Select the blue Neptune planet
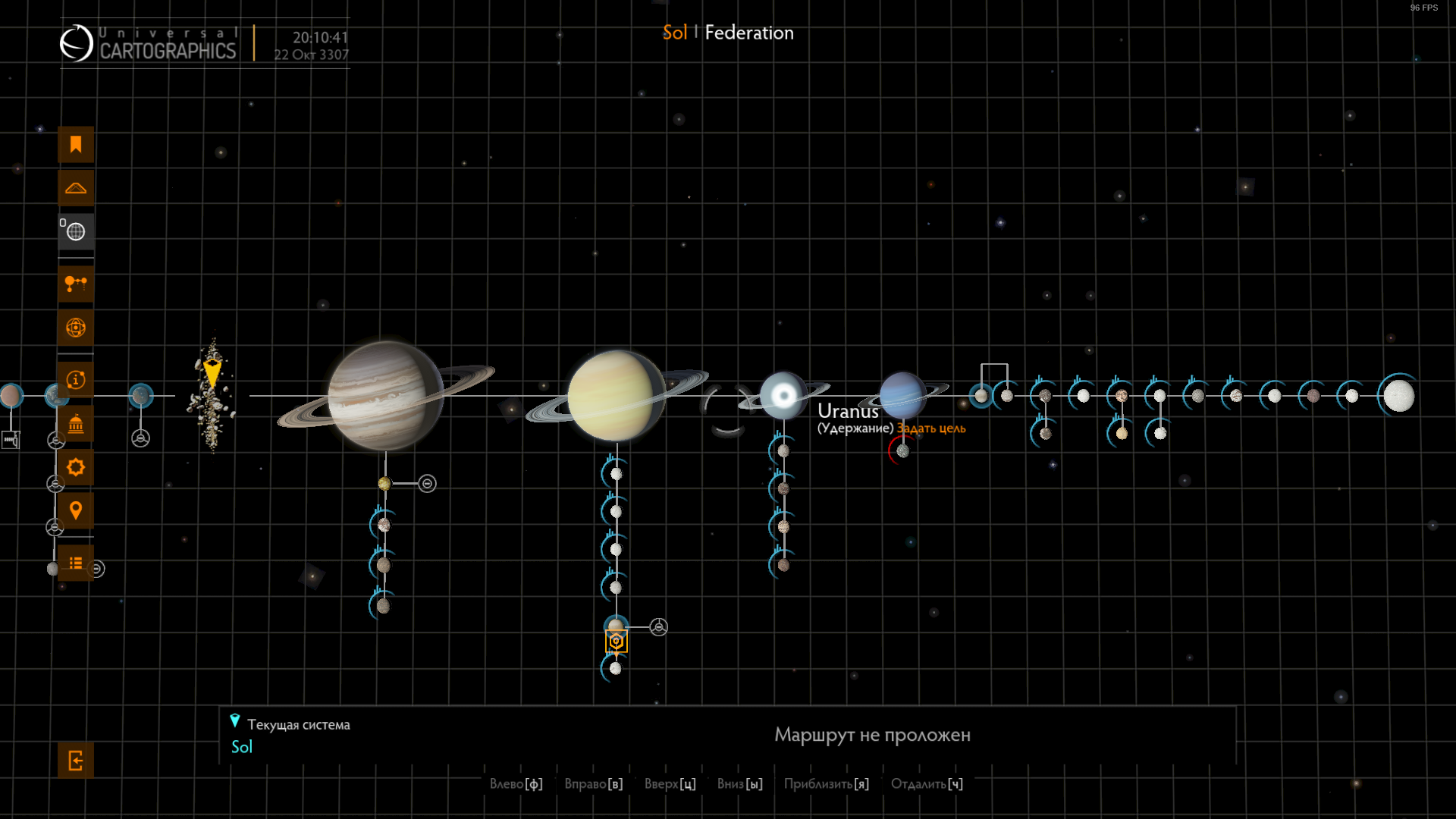The width and height of the screenshot is (1456, 819). click(x=902, y=395)
